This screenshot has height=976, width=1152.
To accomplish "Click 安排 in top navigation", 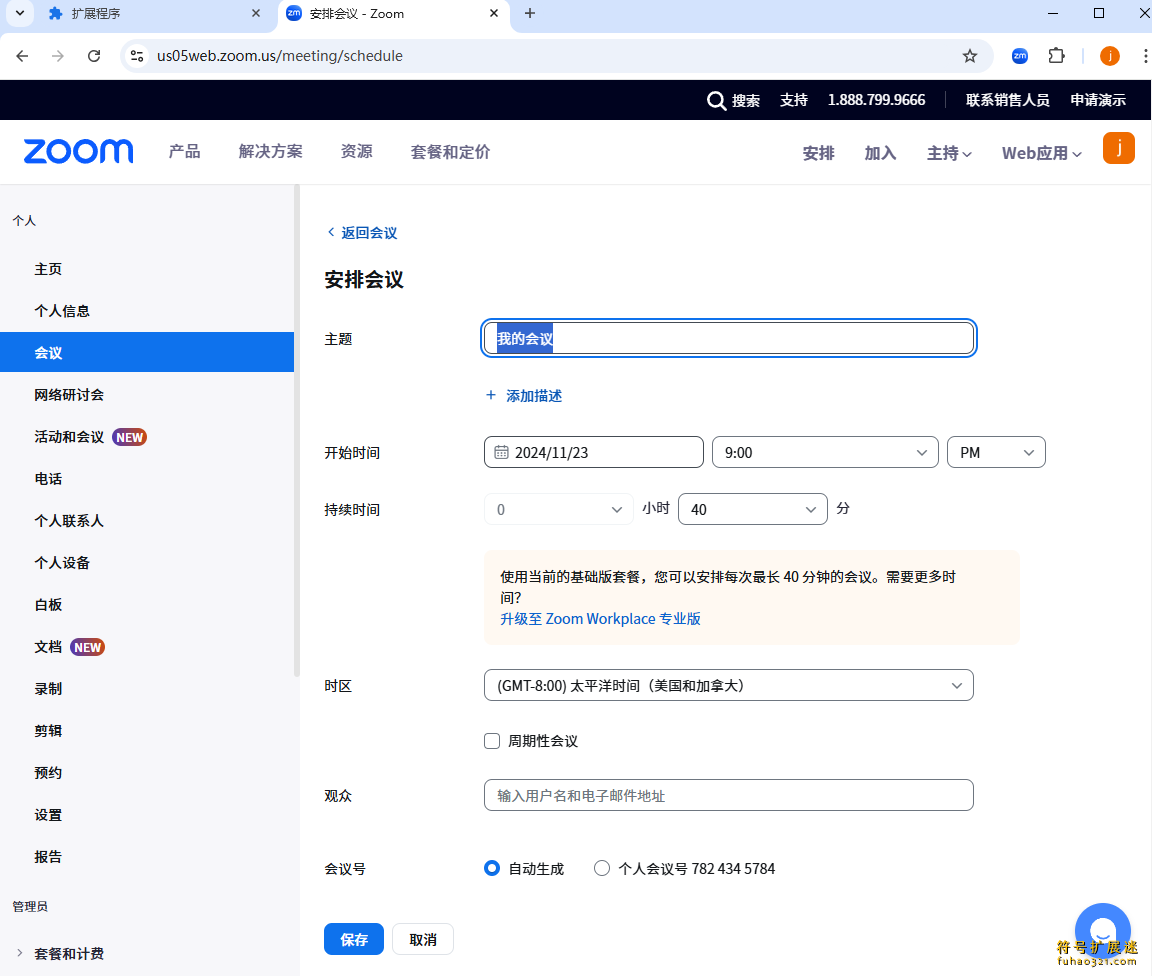I will tap(818, 153).
